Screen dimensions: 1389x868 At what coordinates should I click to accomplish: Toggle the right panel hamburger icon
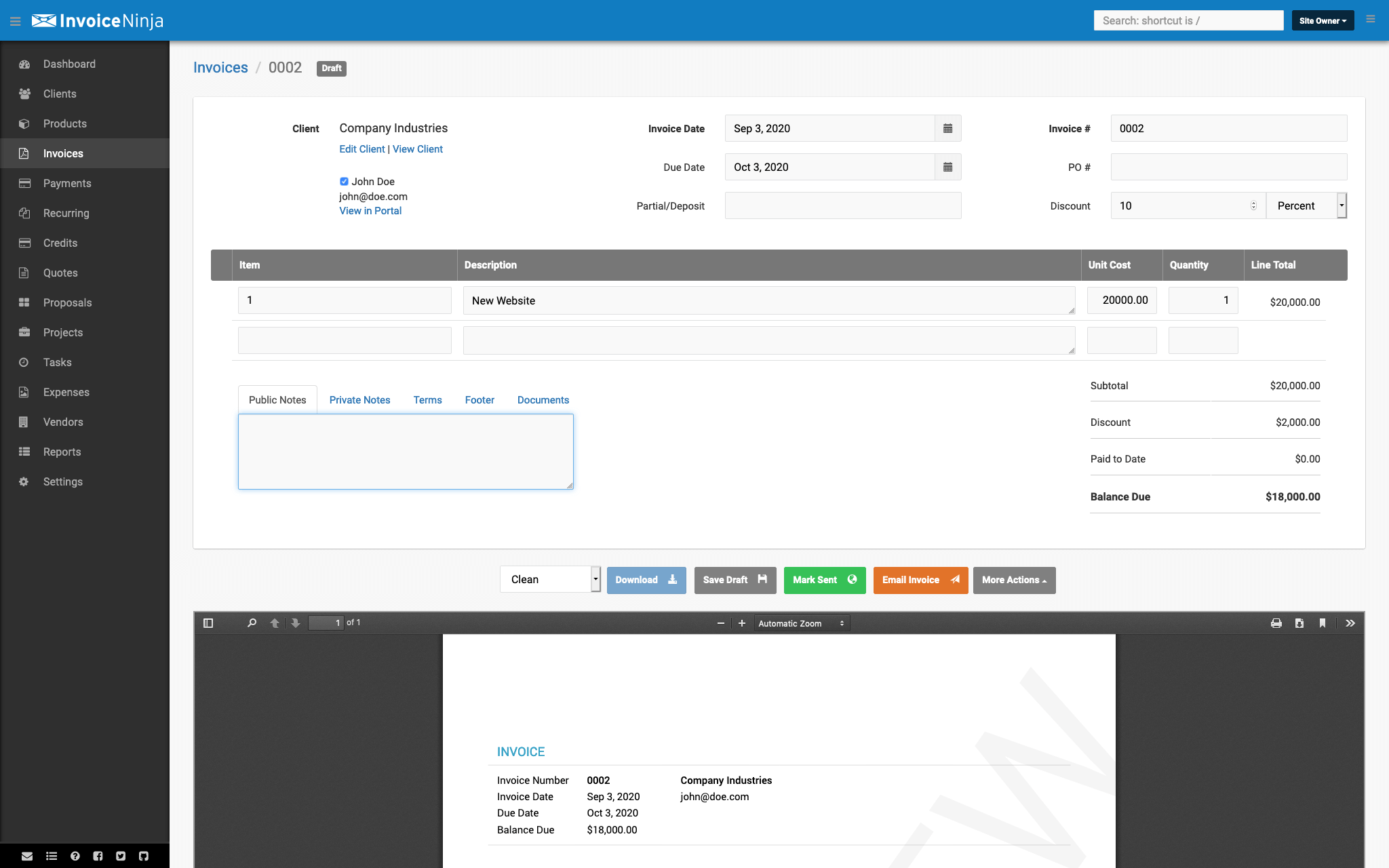point(1370,20)
